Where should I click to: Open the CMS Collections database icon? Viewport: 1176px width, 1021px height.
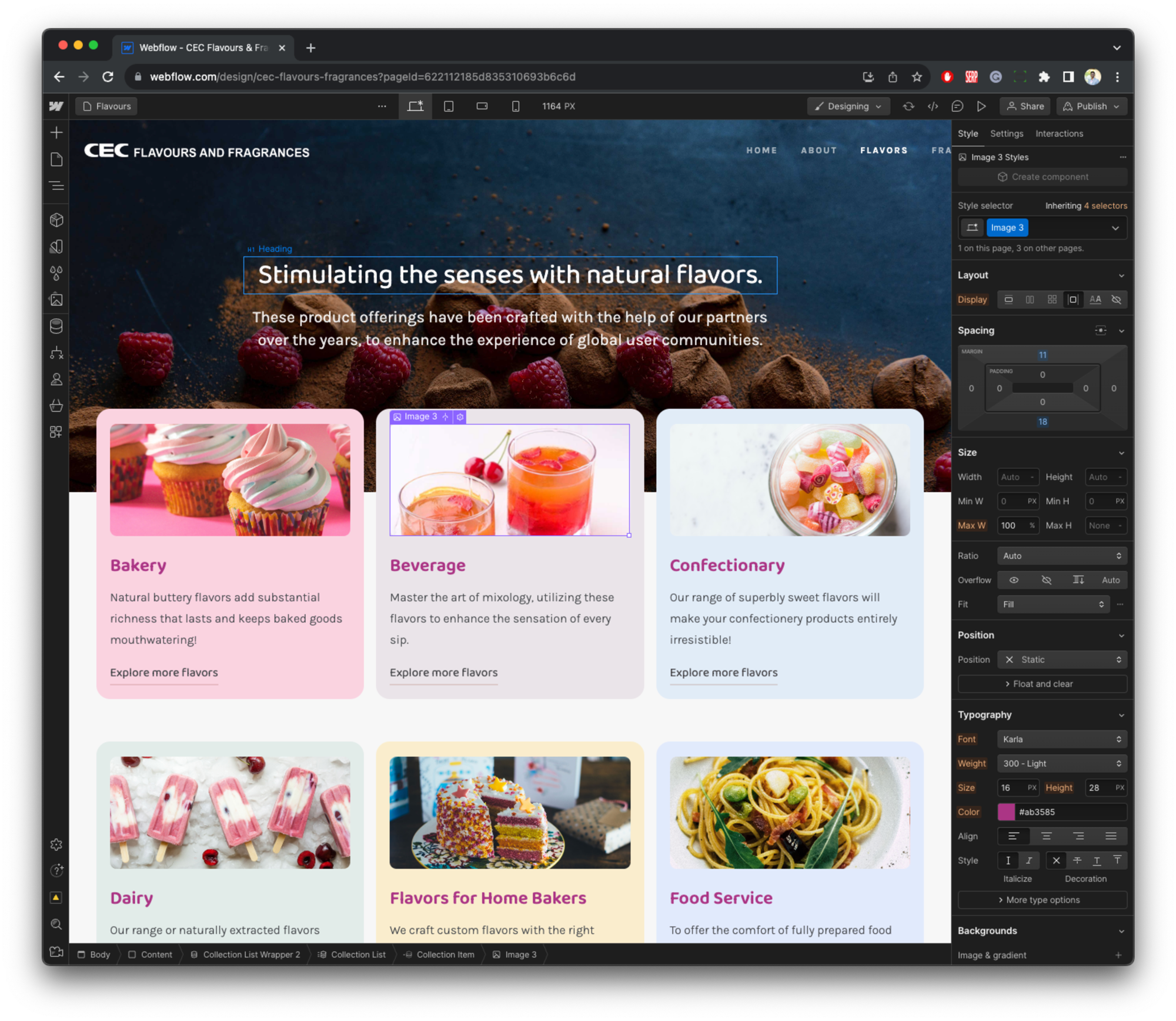(56, 326)
